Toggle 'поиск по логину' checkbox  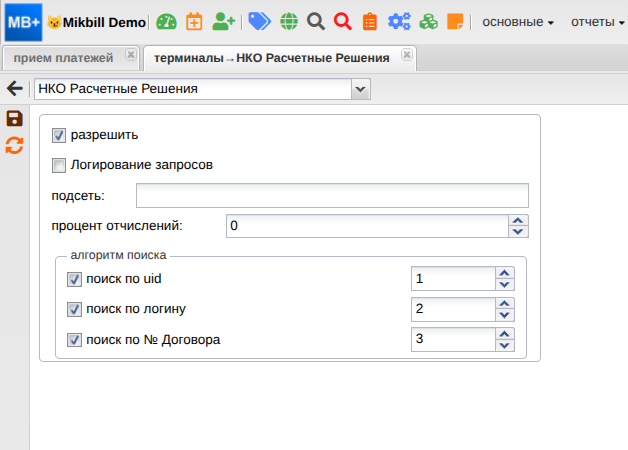pyautogui.click(x=74, y=309)
